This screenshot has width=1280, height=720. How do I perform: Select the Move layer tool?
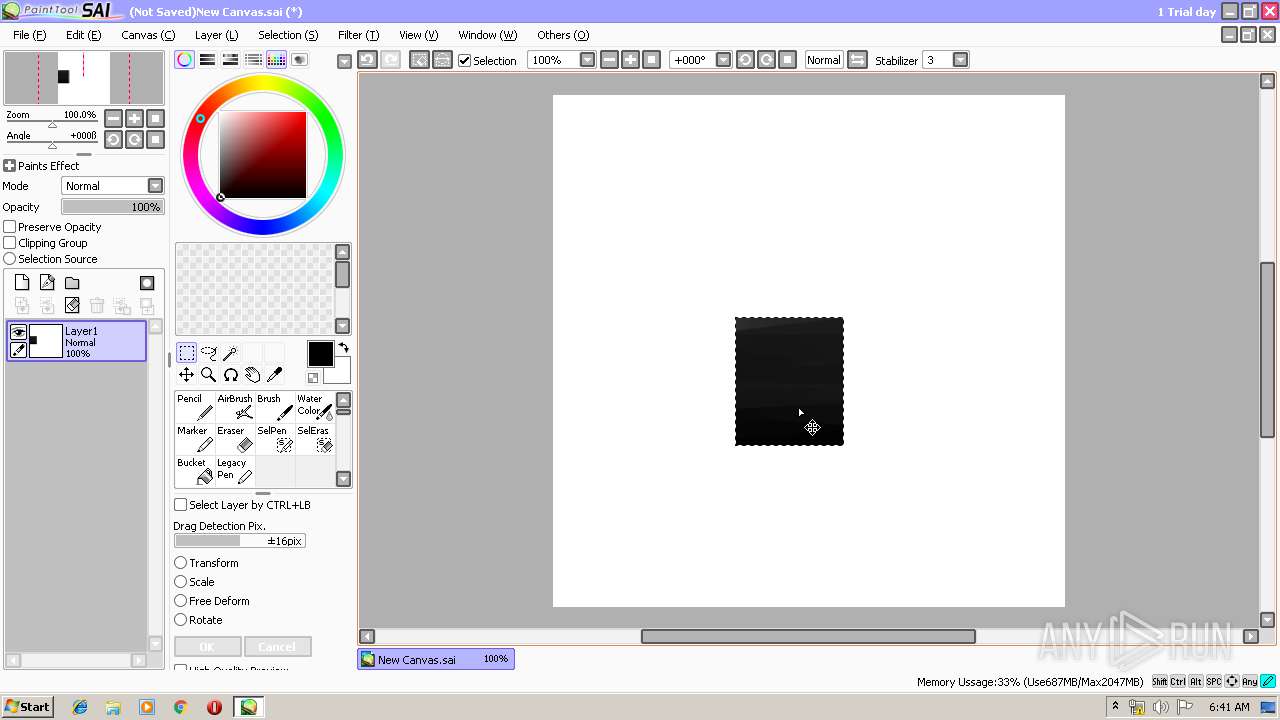tap(187, 375)
